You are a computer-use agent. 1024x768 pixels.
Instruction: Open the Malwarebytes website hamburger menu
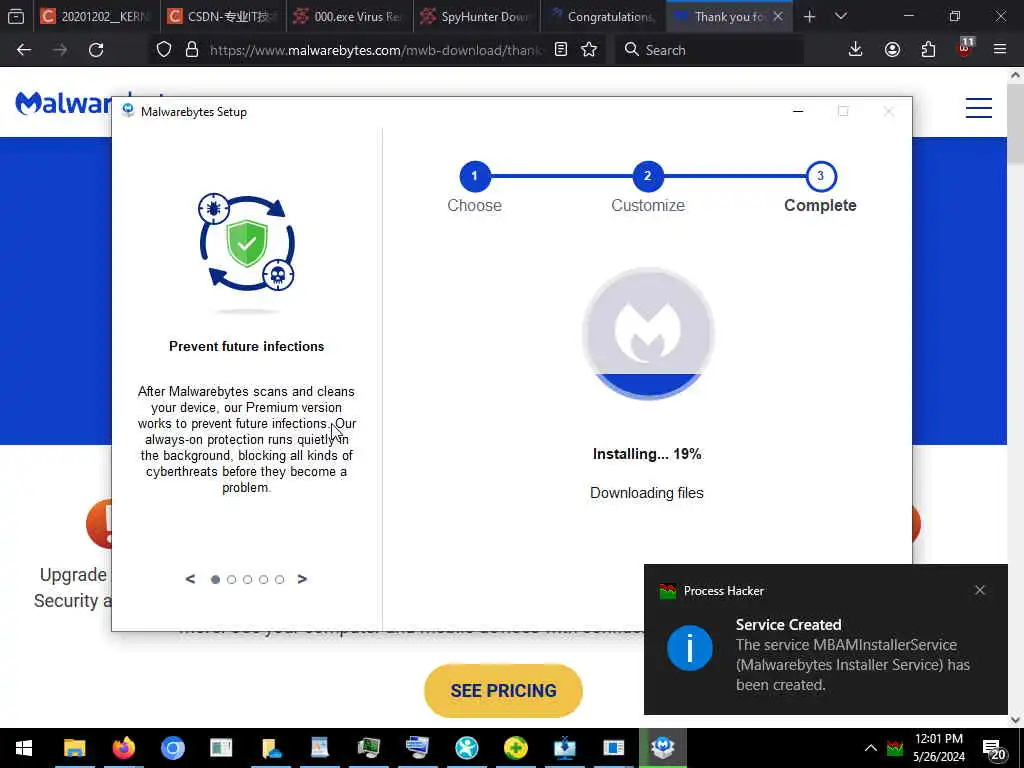click(979, 108)
